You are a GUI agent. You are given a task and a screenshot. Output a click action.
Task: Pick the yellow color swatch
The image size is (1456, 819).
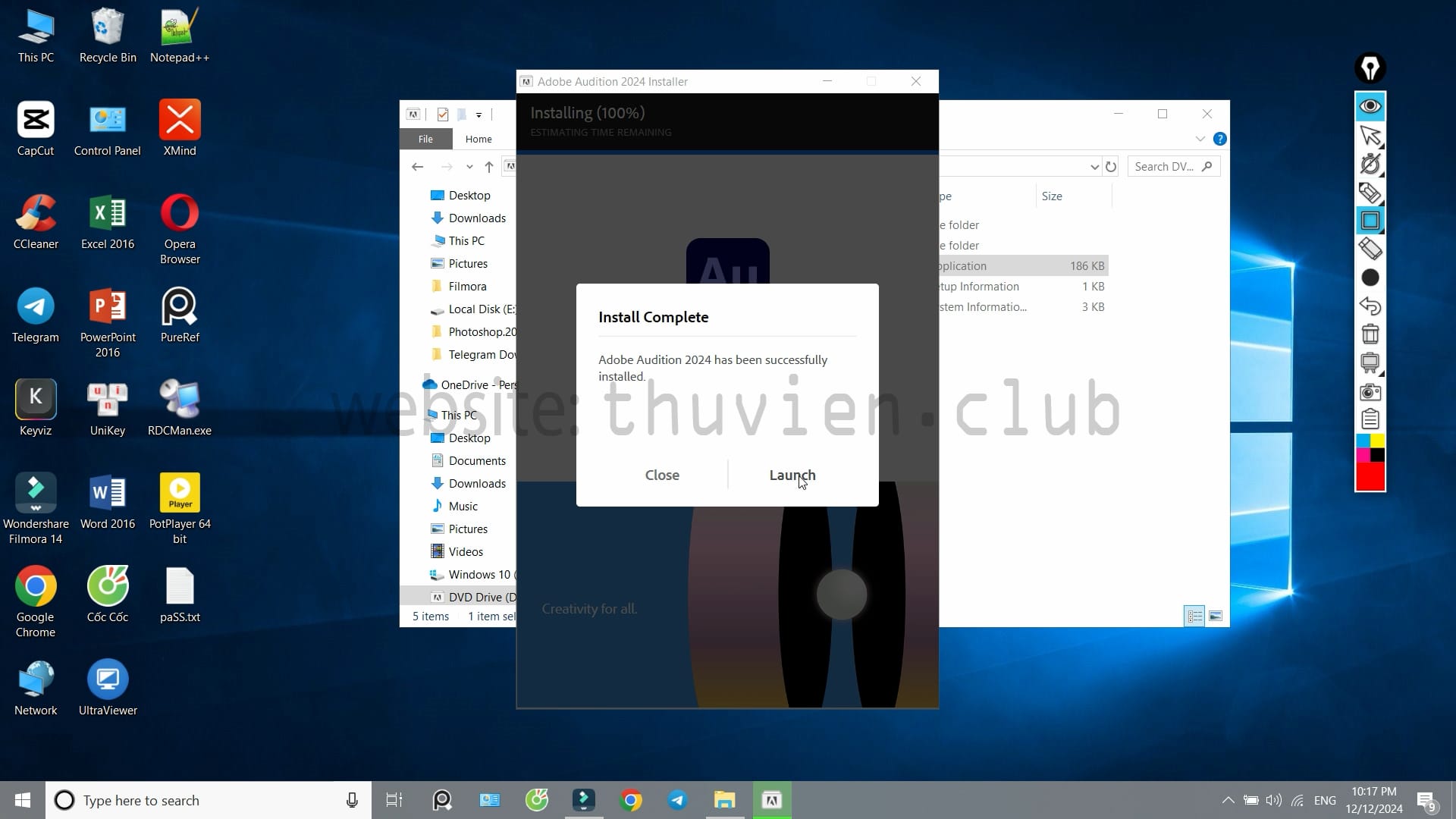coord(1377,441)
